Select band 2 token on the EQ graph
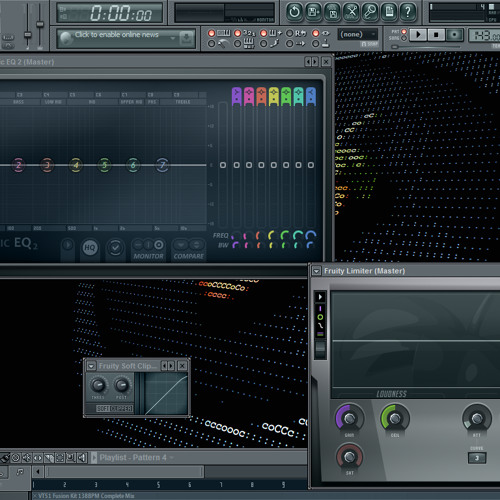Viewport: 500px width, 500px height. point(18,165)
